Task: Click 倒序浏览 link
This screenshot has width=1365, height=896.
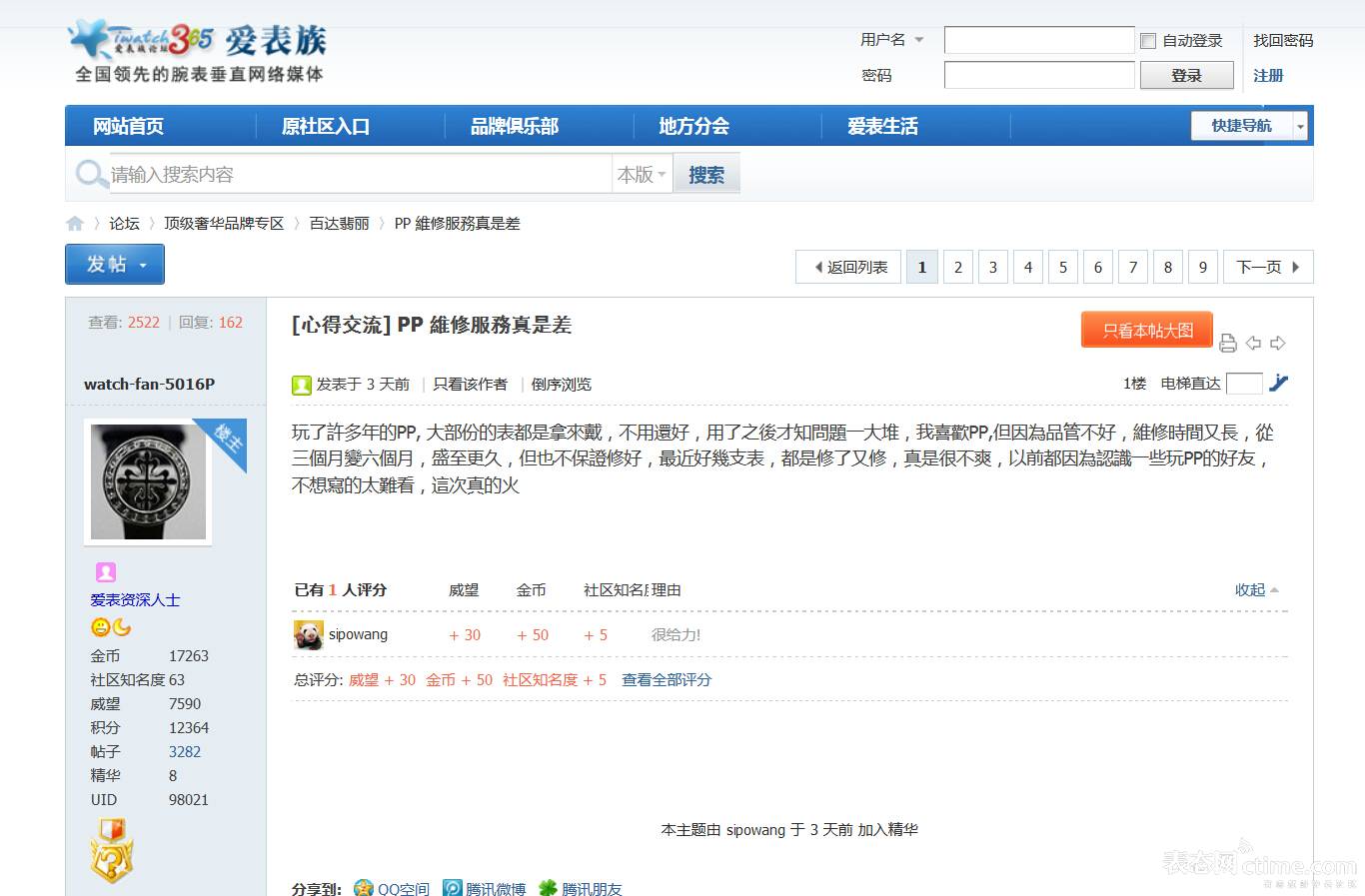Action: coord(562,385)
